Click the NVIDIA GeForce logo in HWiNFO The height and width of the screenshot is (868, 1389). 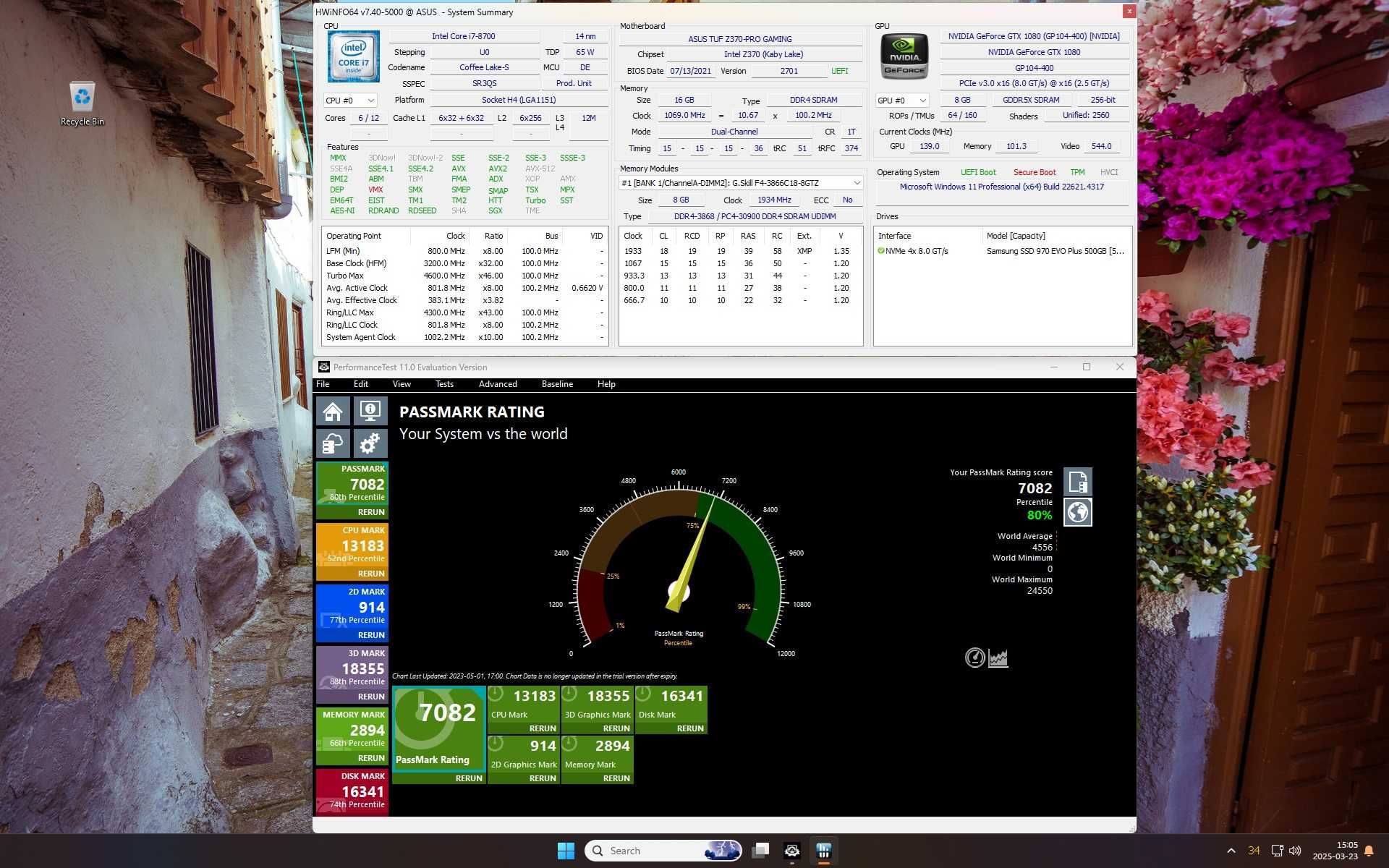point(904,56)
